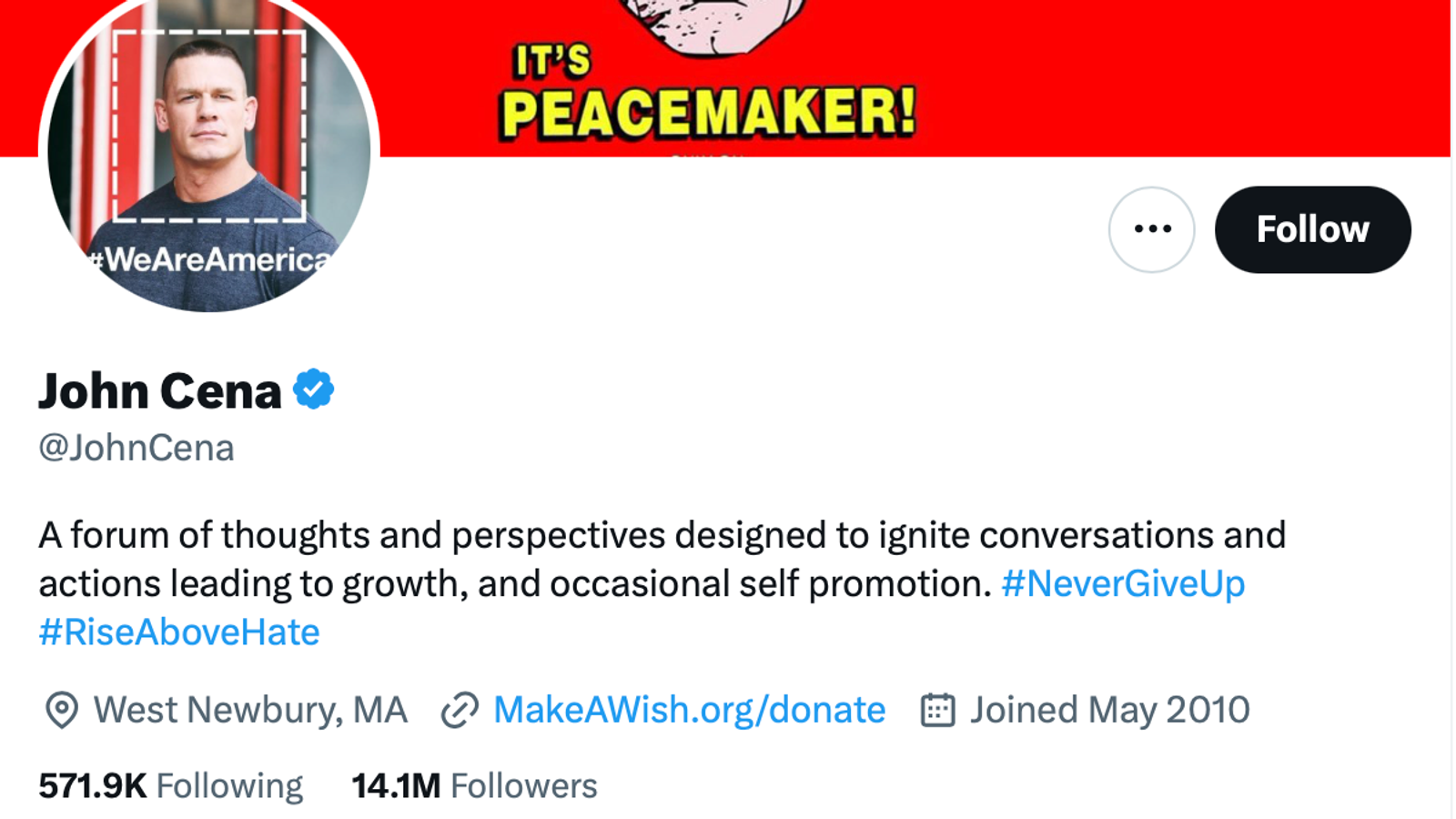Follow John Cena's account
The image size is (1456, 819).
(1312, 229)
